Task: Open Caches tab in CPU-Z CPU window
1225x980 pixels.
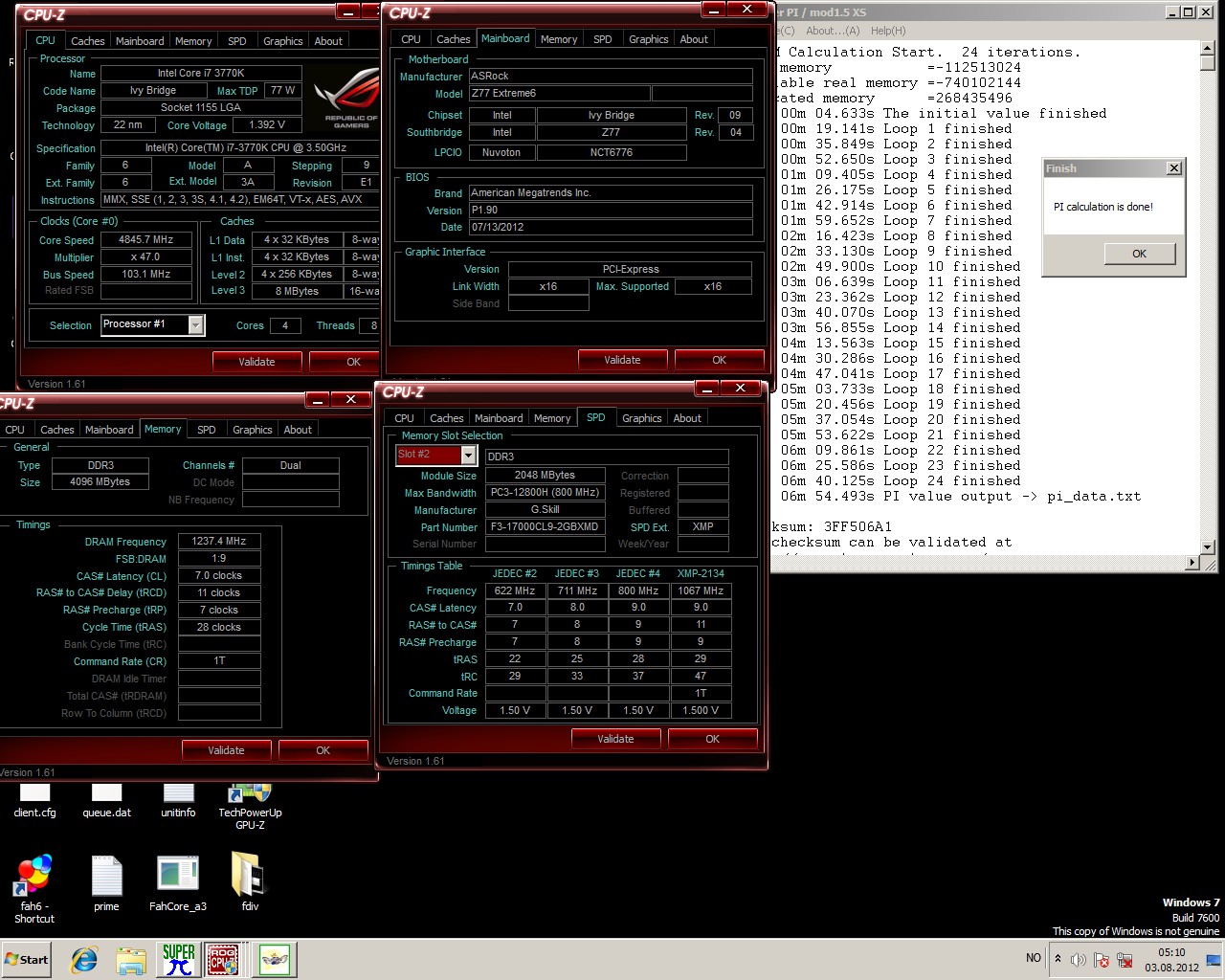Action: 87,41
